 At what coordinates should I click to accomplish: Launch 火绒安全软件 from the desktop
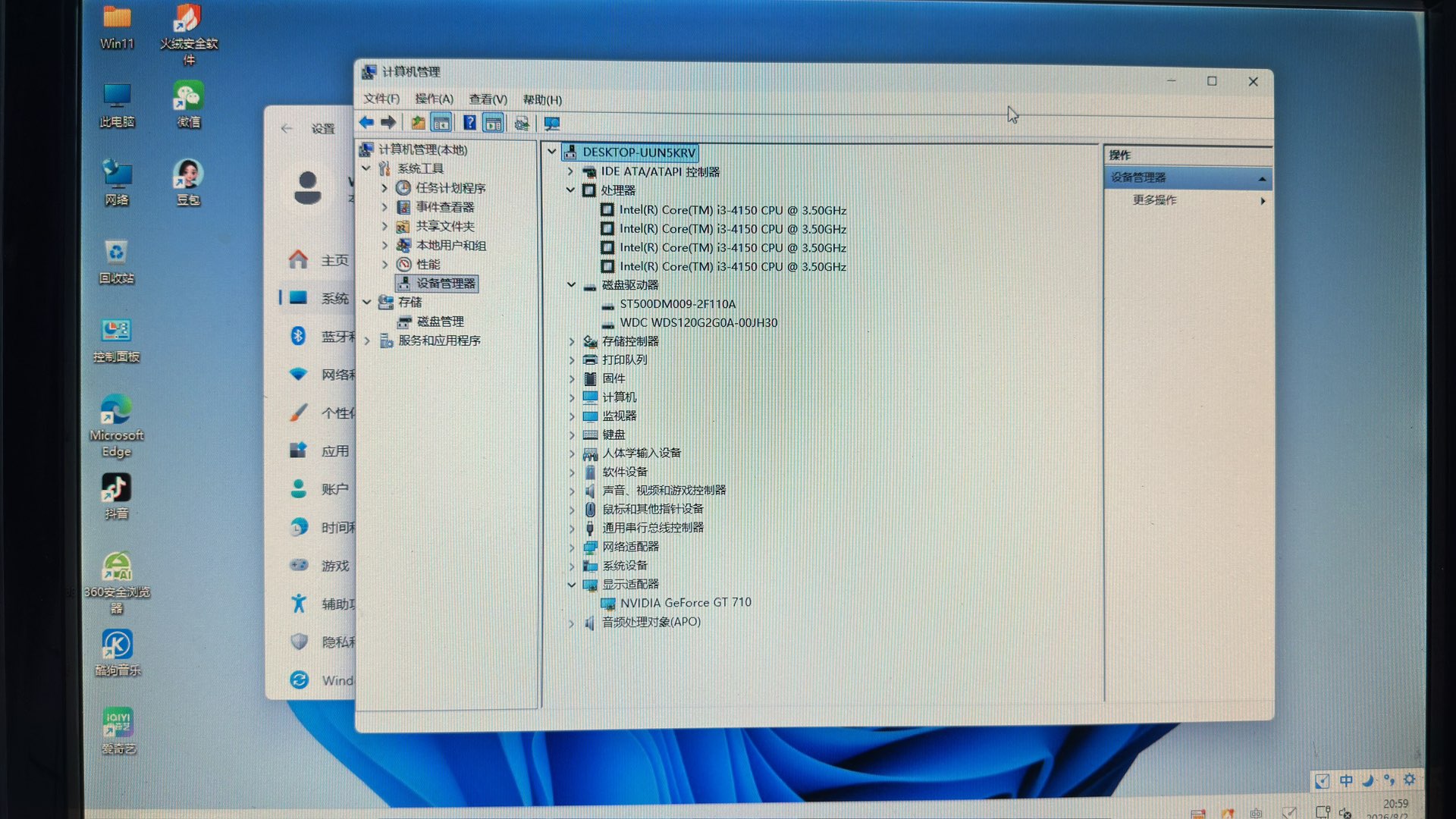coord(188,35)
